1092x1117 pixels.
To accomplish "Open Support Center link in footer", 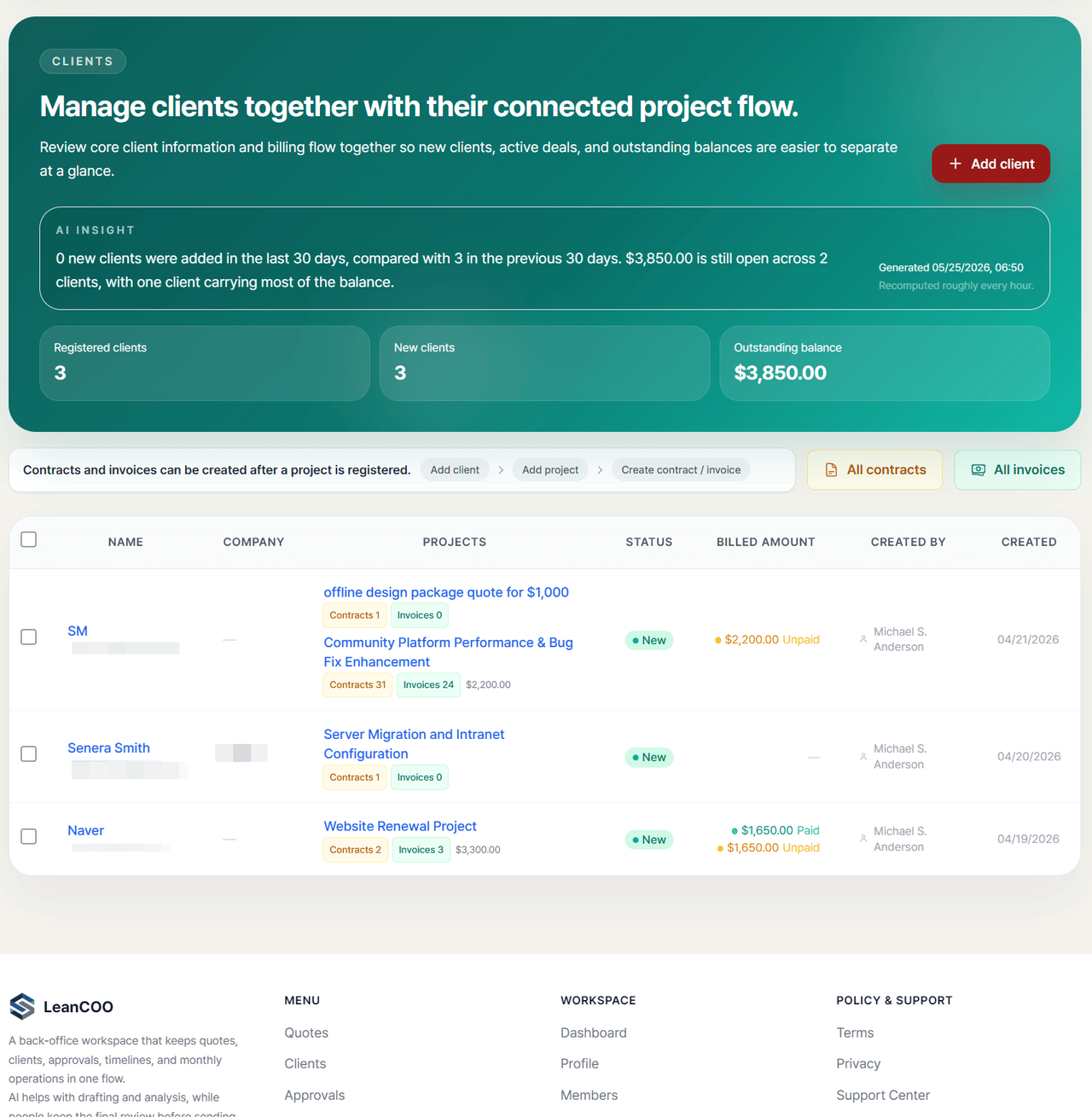I will click(x=883, y=1095).
